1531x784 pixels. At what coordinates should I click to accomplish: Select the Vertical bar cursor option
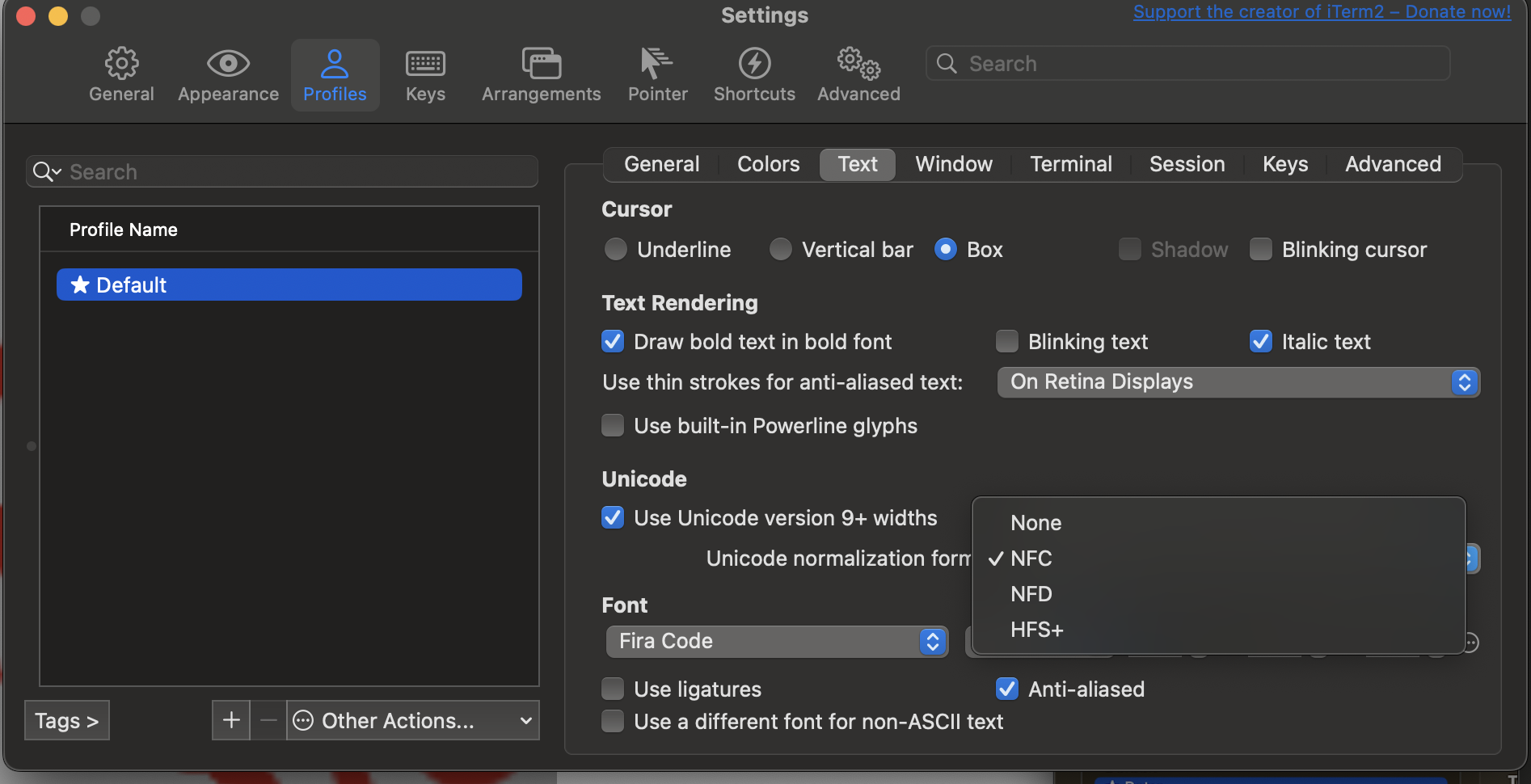(x=781, y=249)
